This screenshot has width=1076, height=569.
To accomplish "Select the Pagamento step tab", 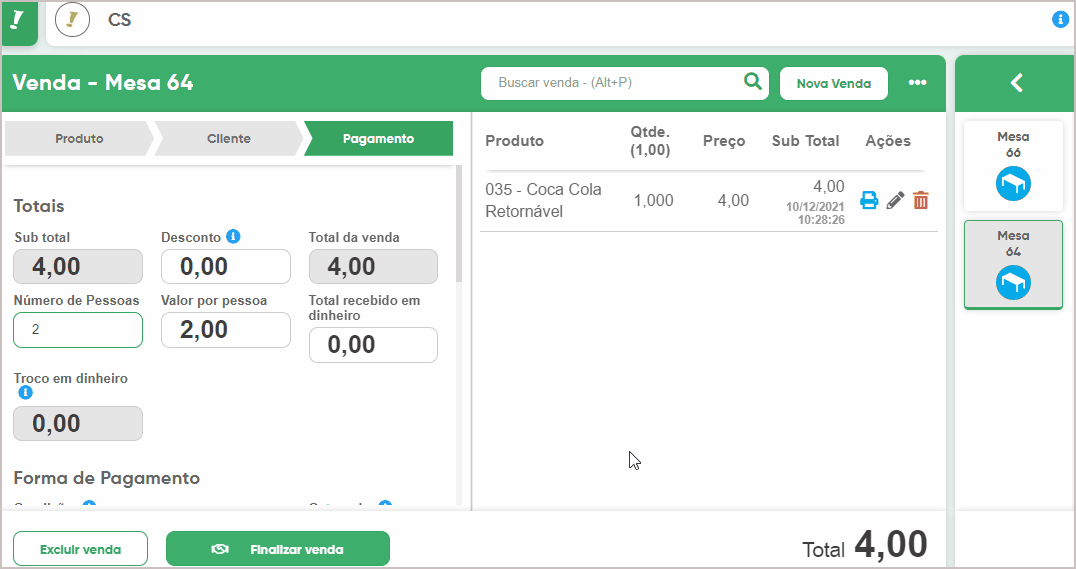I will pos(378,139).
